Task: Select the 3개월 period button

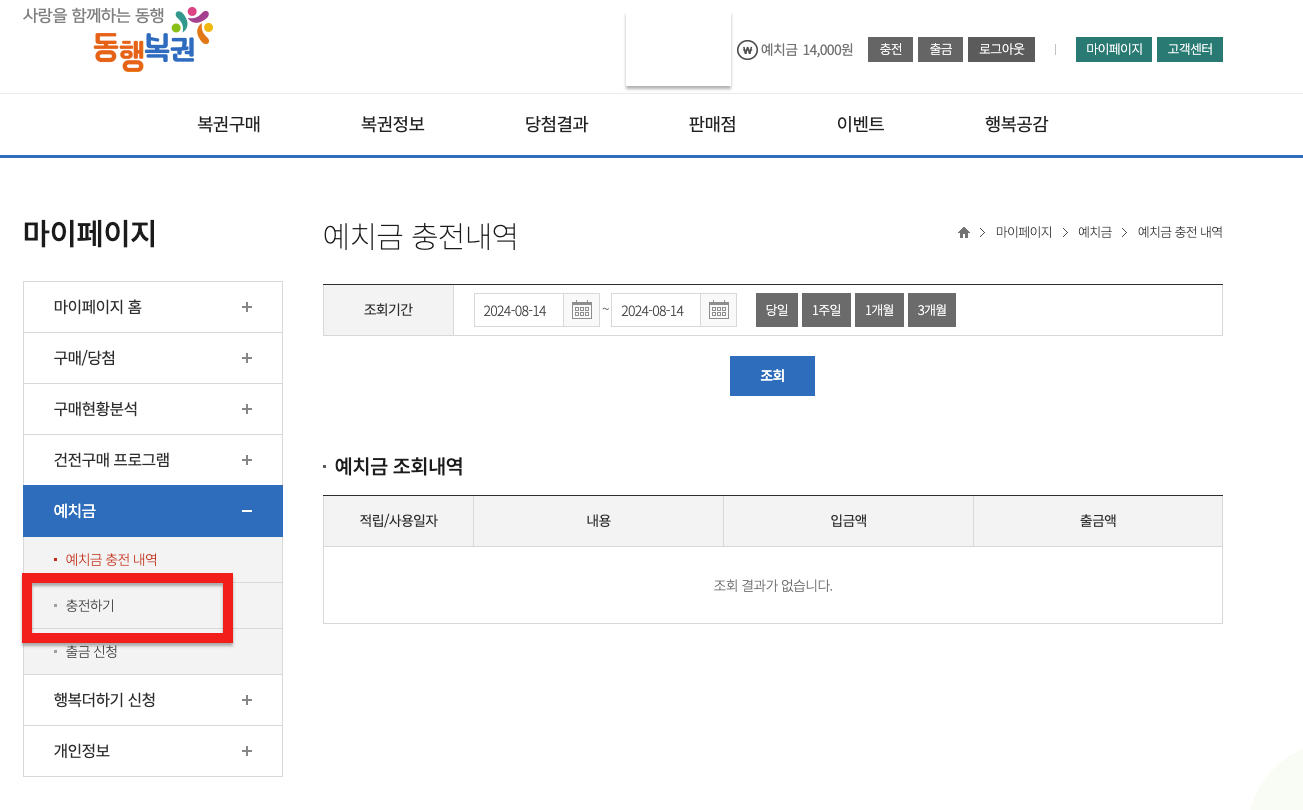Action: pyautogui.click(x=932, y=310)
